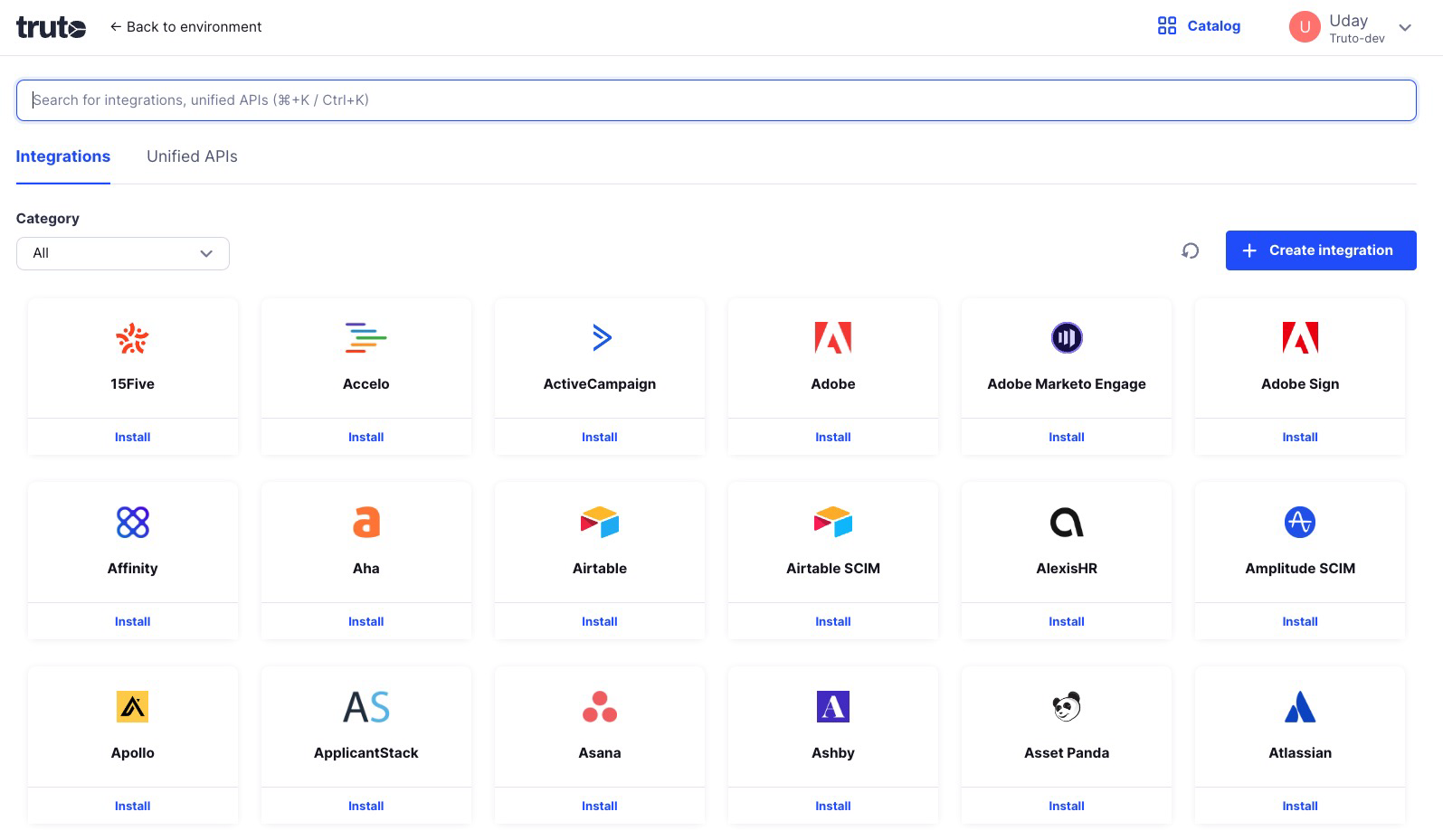Viewport: 1443px width, 840px height.
Task: Click the ApplicantStack logo icon
Action: [365, 707]
